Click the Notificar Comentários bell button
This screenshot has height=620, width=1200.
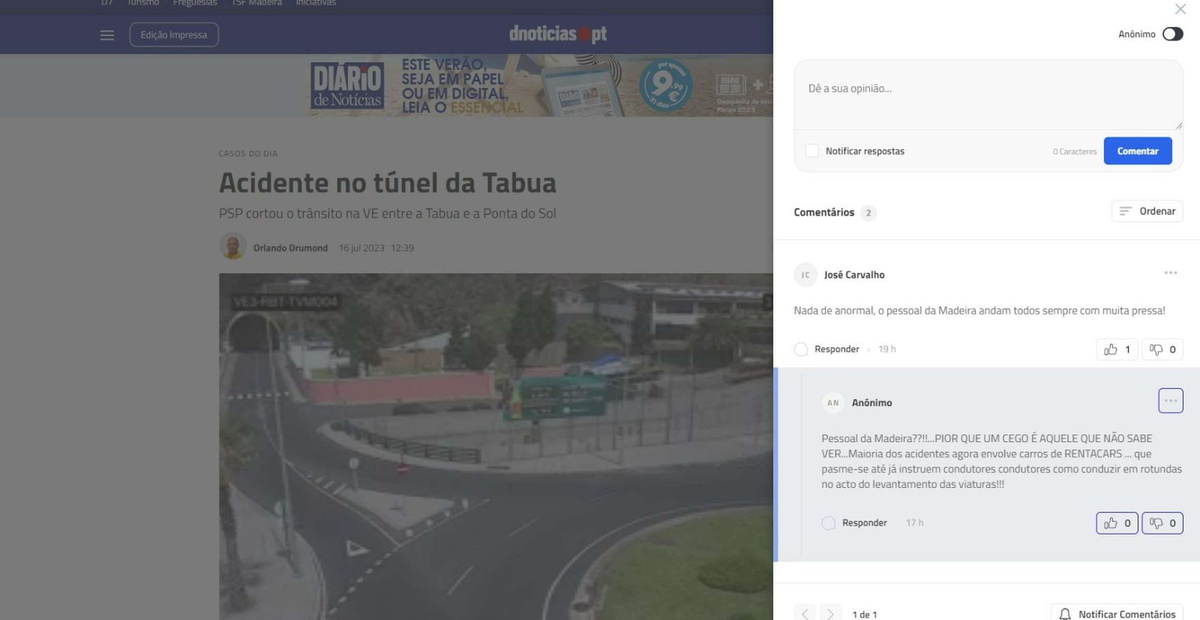click(1117, 613)
